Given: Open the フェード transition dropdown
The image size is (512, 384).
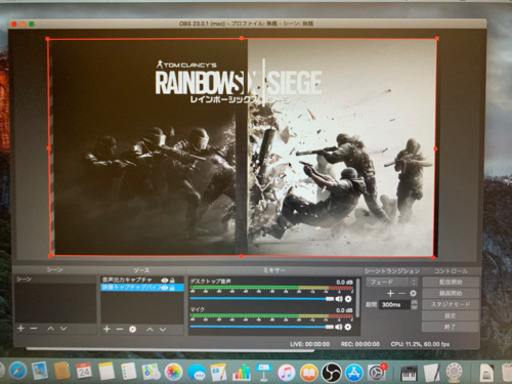Looking at the screenshot, I should pos(391,282).
